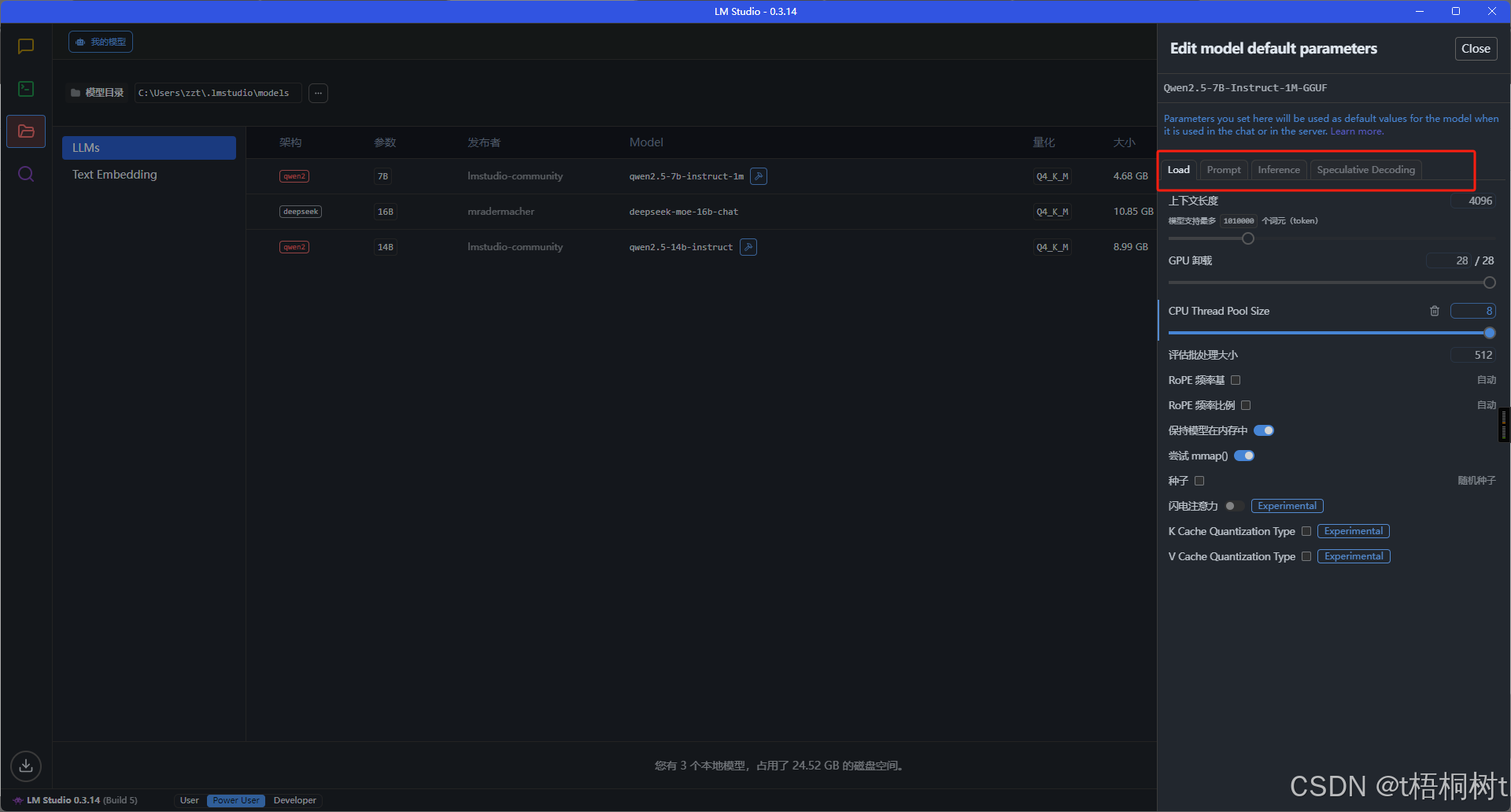The image size is (1511, 812).
Task: Switch to the Speculative Decoding tab
Action: (x=1365, y=170)
